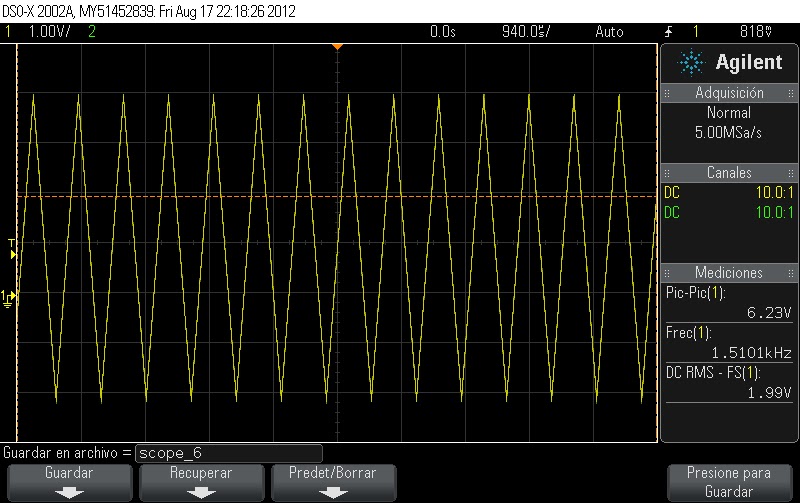Screen dimensions: 800x503
Task: Click the rising edge trigger slope icon
Action: (669, 32)
